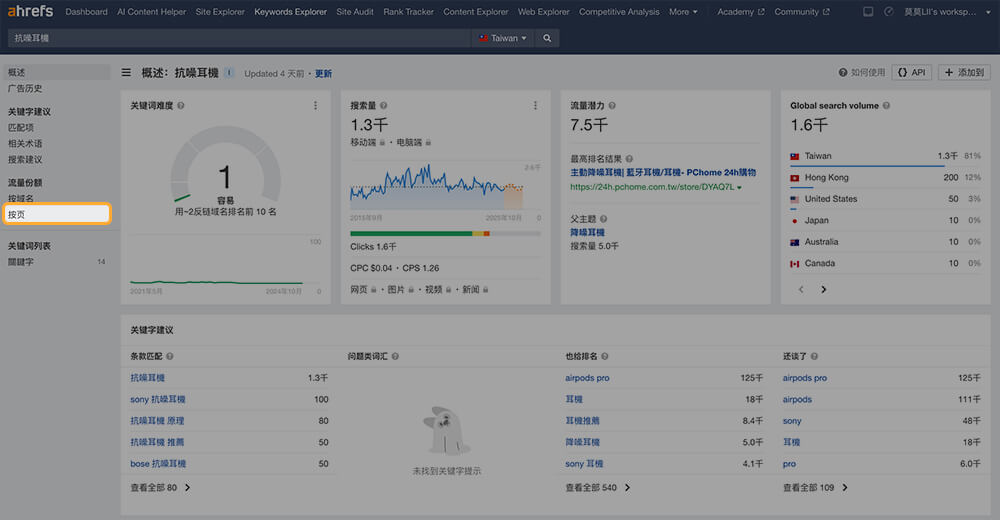Open Keywords Explorer menu
Screen dimensions: 1000x520
click(290, 11)
